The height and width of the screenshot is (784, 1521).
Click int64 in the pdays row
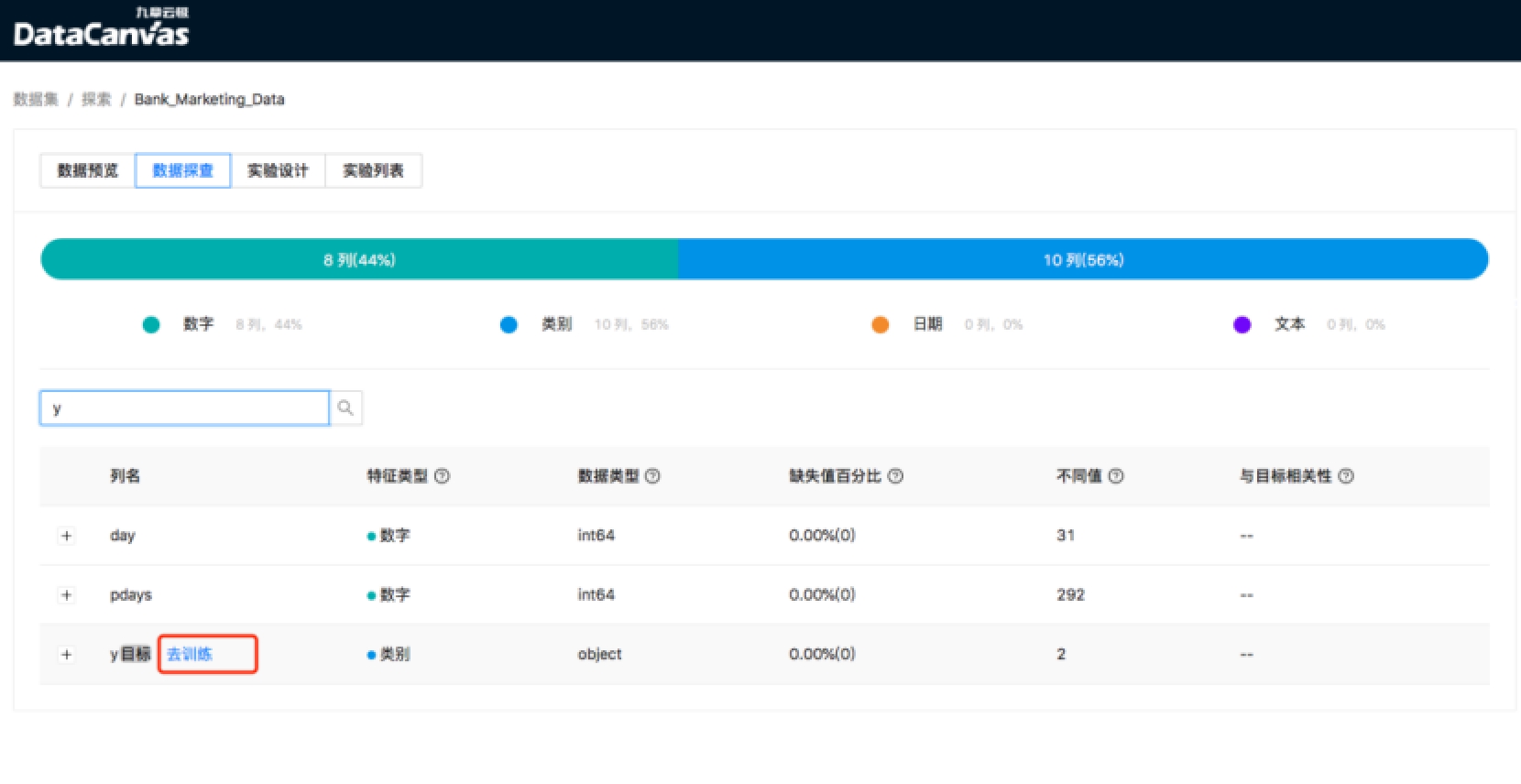596,595
